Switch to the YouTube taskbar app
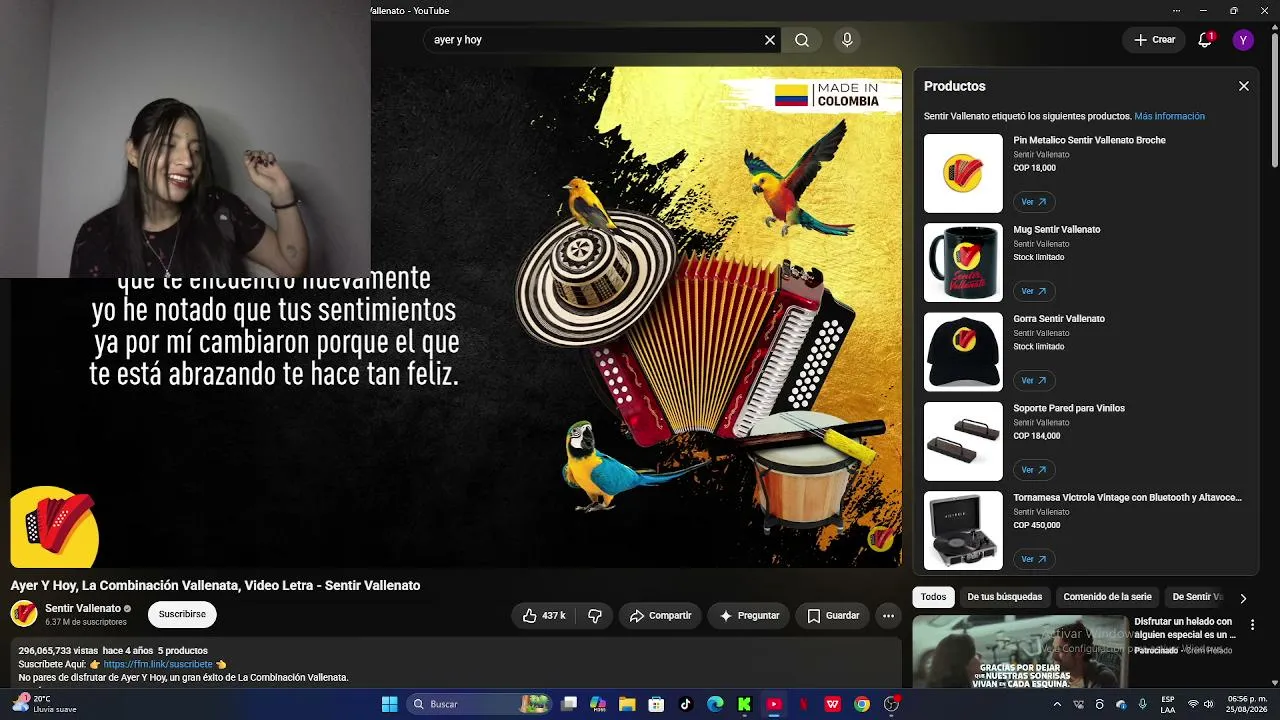 [773, 704]
